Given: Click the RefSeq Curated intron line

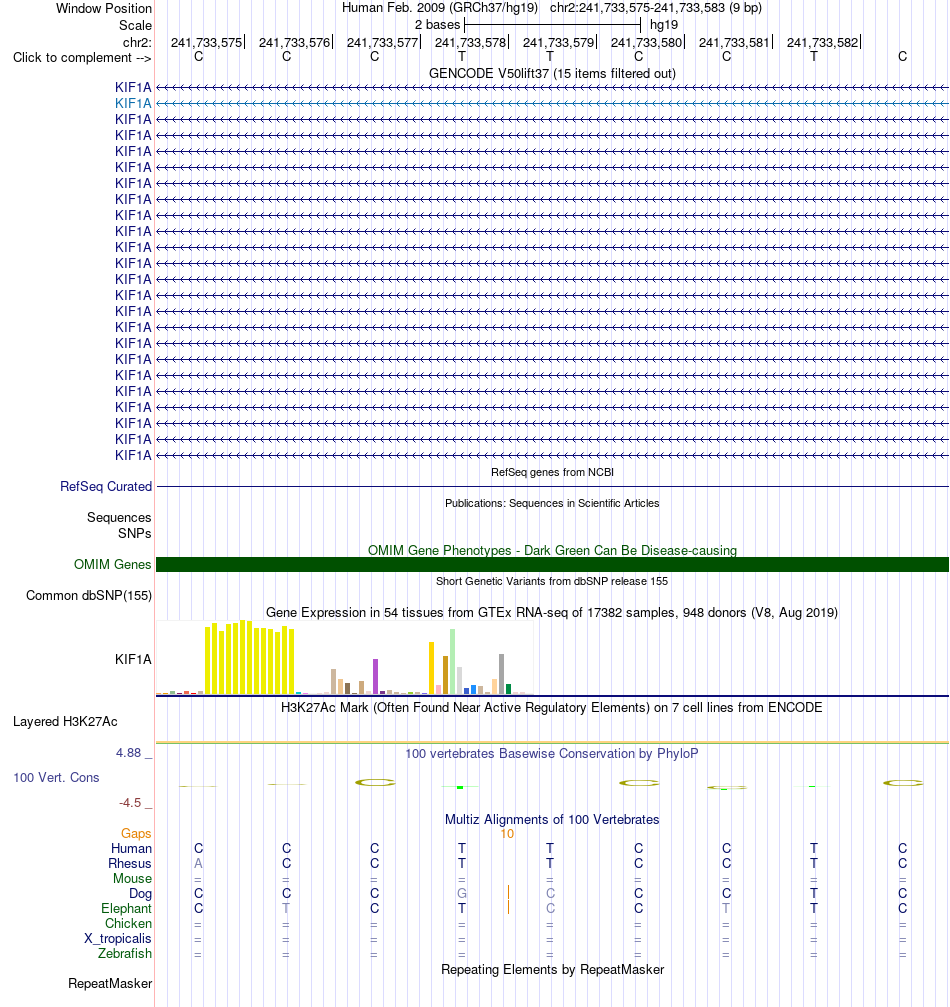Looking at the screenshot, I should [x=552, y=487].
